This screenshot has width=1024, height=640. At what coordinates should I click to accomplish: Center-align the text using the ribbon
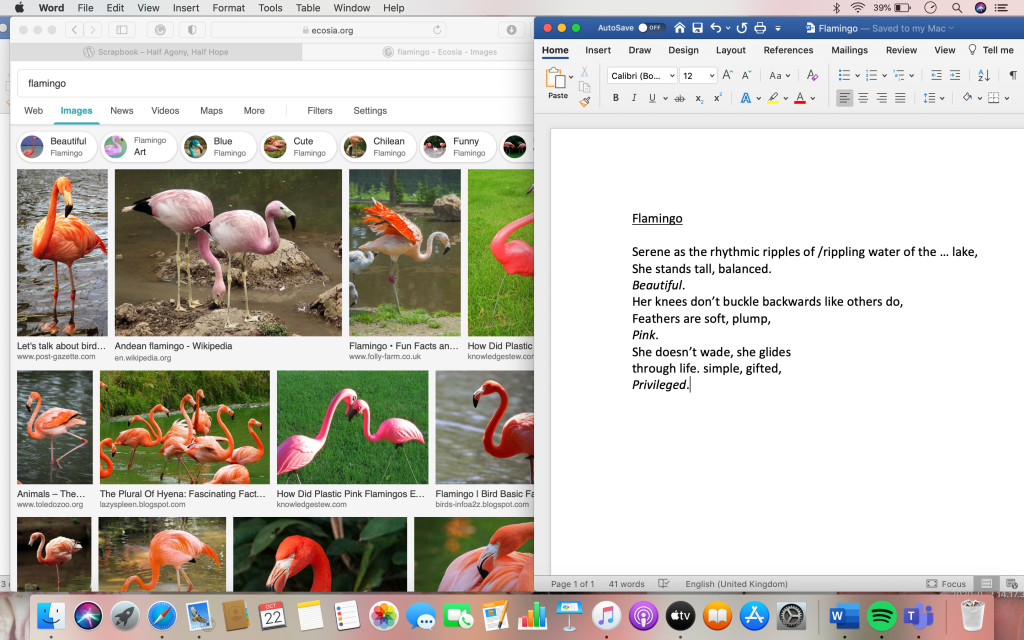(x=864, y=98)
